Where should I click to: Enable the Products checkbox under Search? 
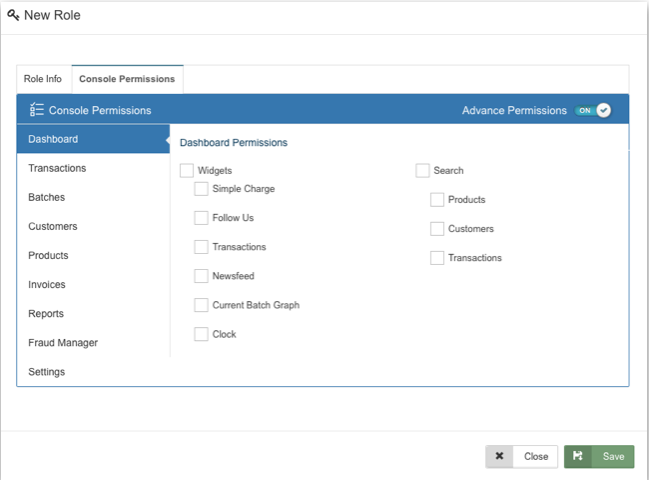pos(437,200)
